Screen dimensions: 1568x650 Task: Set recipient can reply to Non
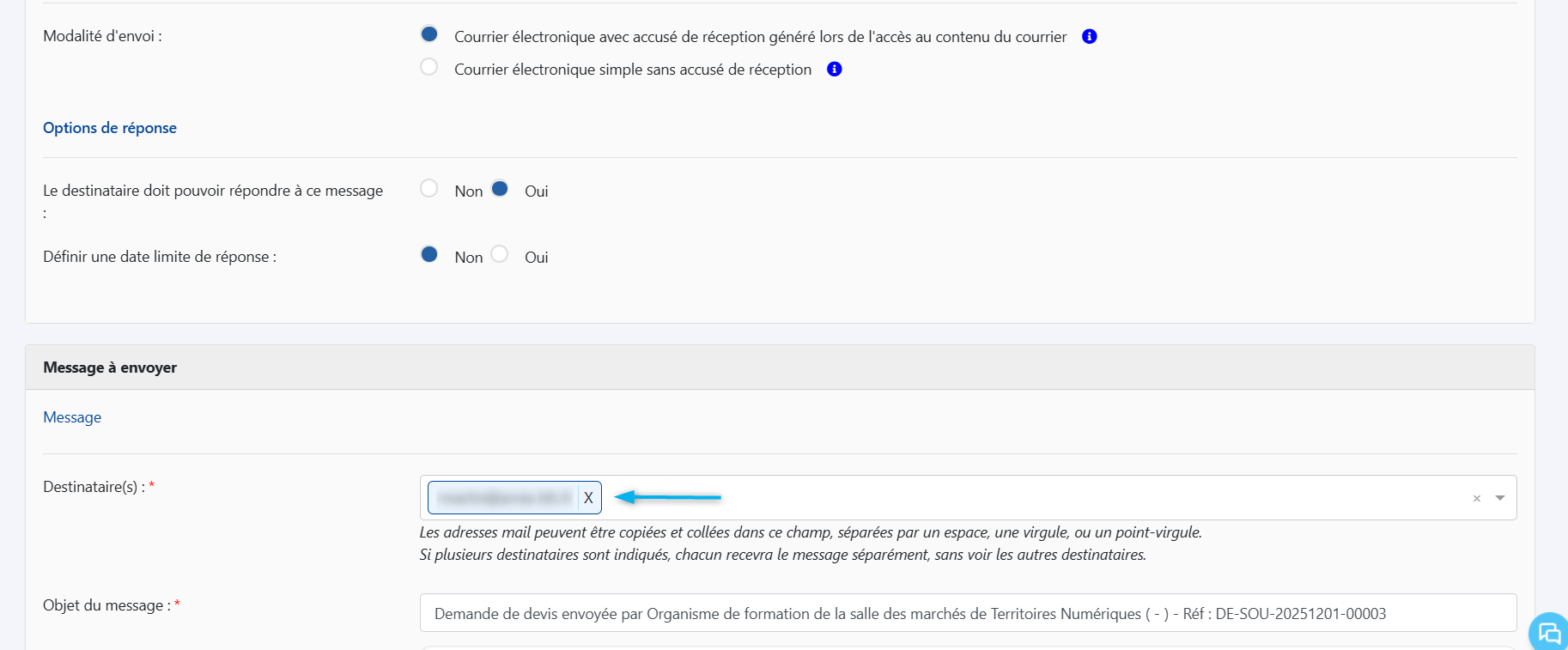click(429, 189)
